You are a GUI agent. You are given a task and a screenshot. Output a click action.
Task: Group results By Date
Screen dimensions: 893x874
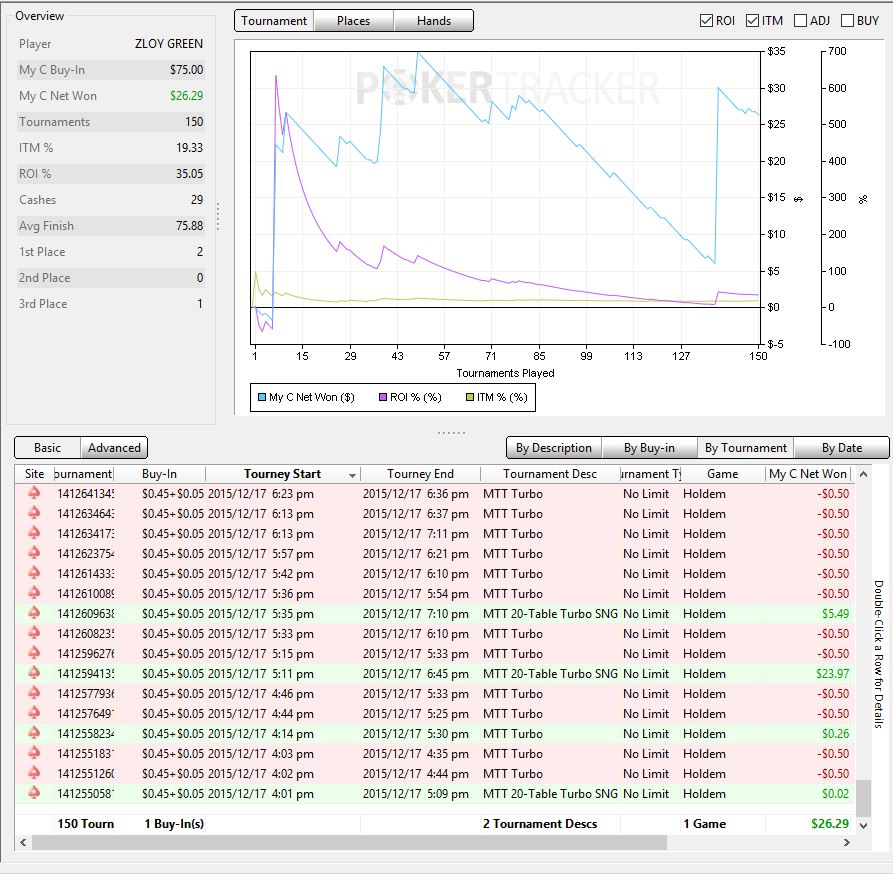(x=840, y=448)
